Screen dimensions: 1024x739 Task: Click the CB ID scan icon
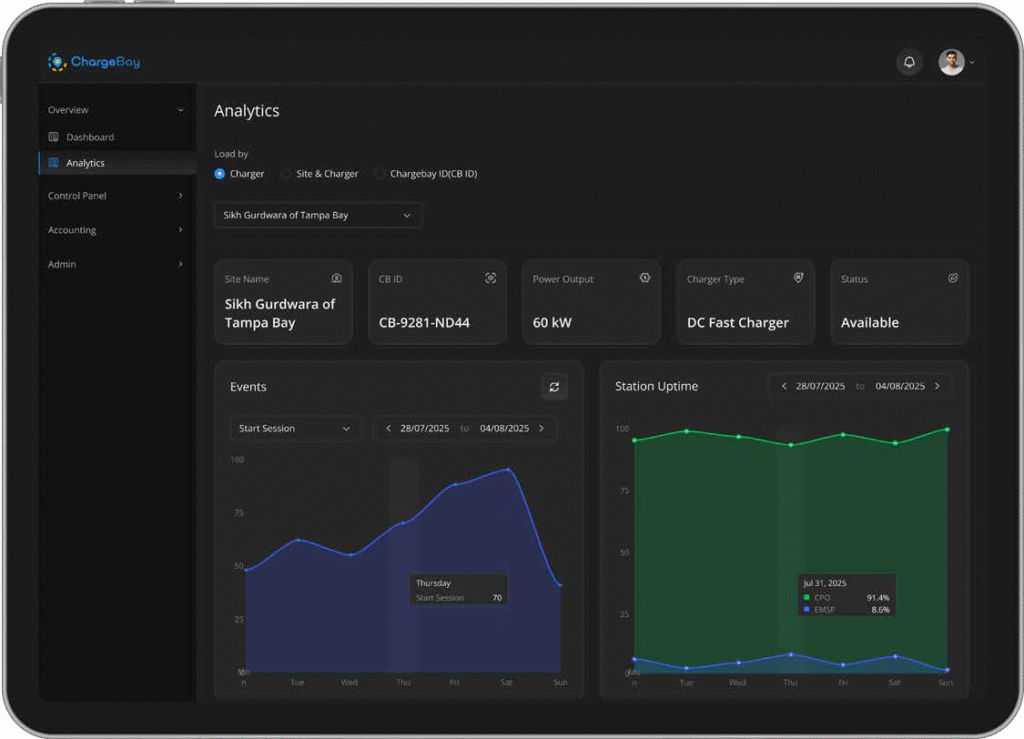490,278
